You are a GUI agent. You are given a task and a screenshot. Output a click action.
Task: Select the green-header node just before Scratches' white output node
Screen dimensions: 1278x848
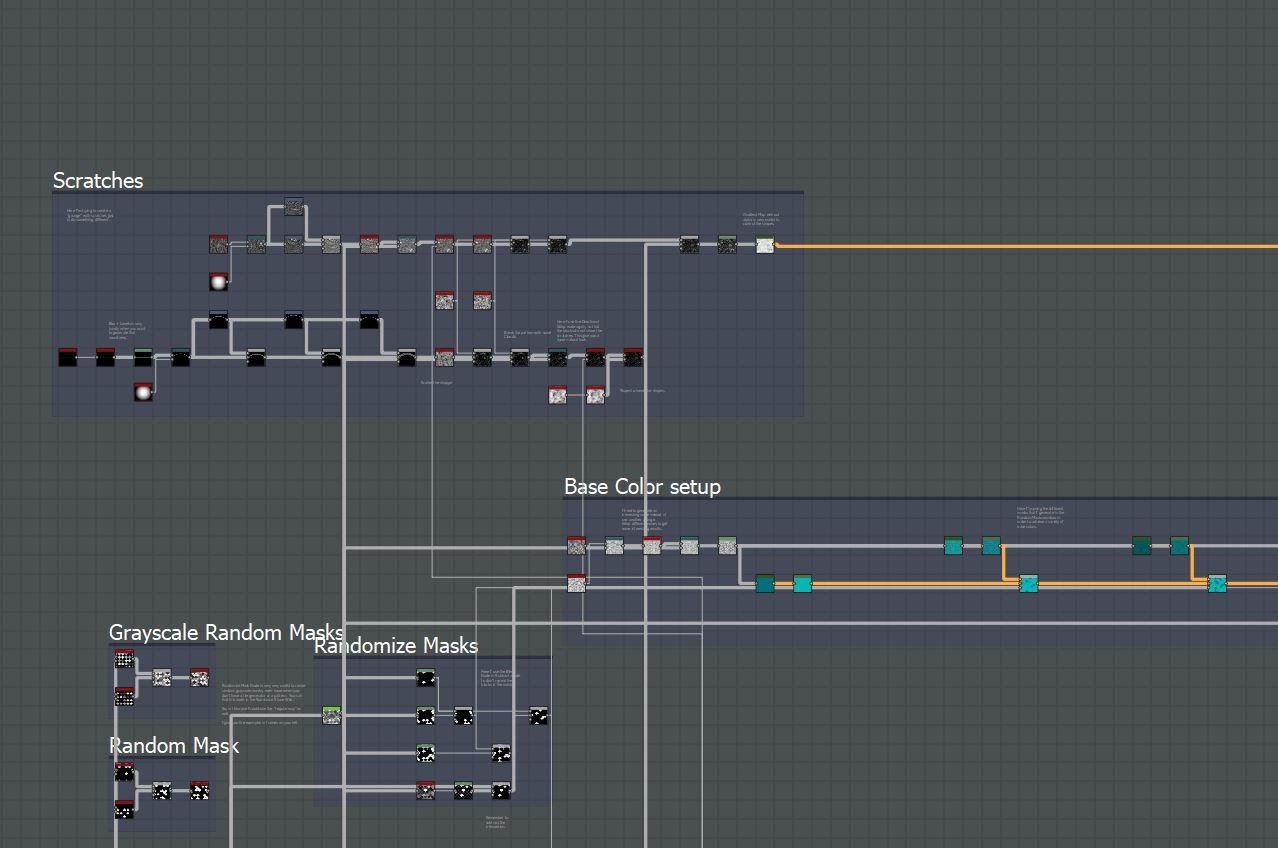(727, 244)
